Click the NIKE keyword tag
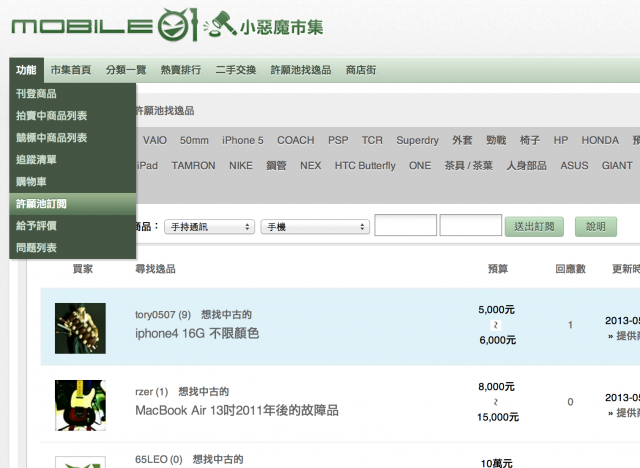This screenshot has width=640, height=468. coord(241,166)
